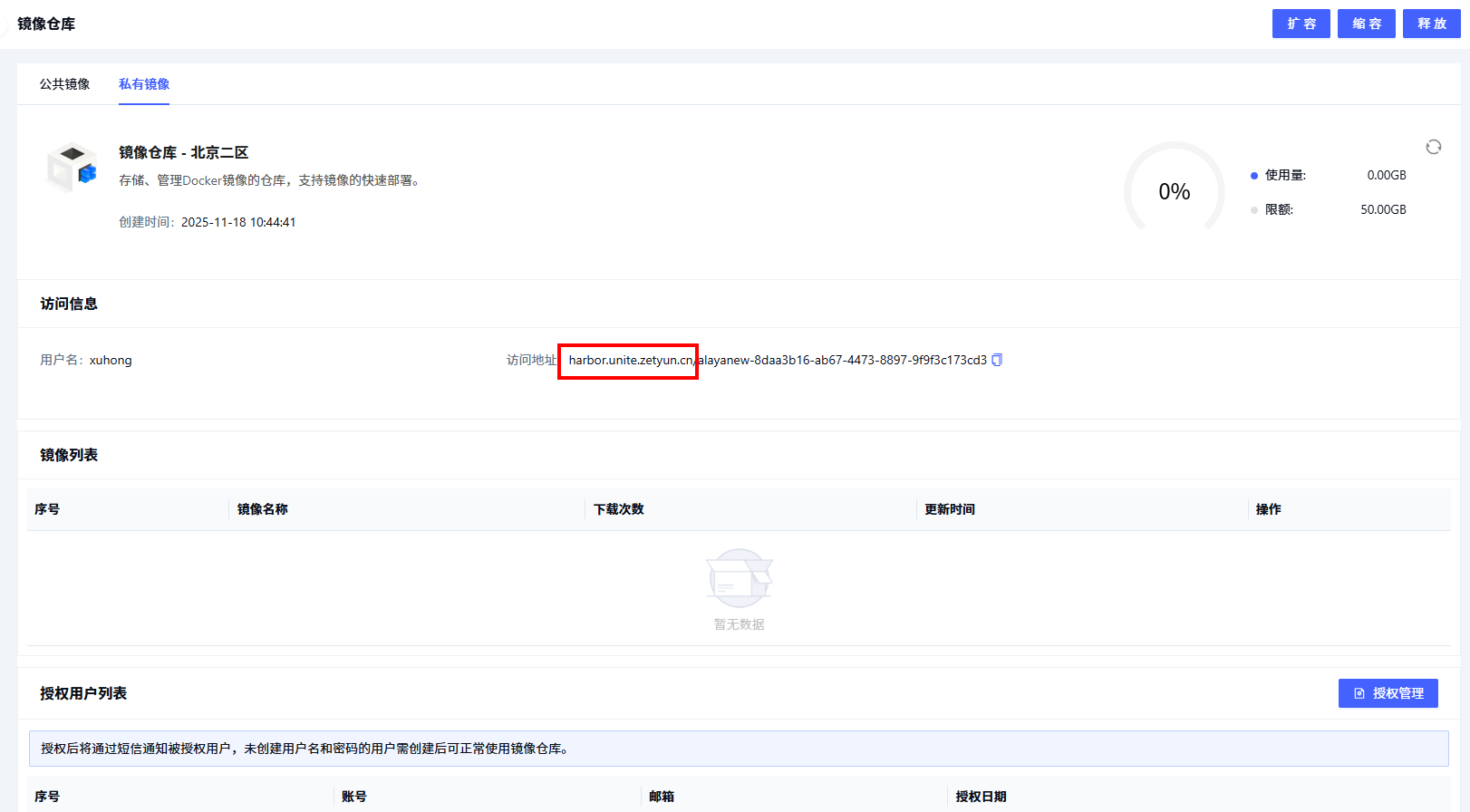Click the empty-data box illustration
This screenshot has width=1470, height=812.
click(x=739, y=578)
